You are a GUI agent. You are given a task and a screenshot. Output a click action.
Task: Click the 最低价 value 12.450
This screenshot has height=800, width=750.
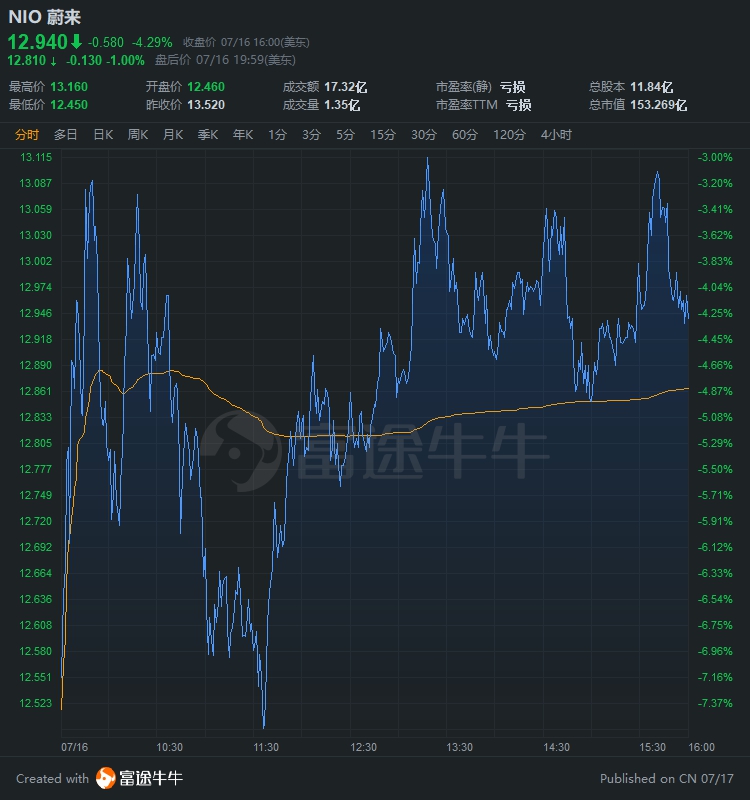(x=69, y=105)
